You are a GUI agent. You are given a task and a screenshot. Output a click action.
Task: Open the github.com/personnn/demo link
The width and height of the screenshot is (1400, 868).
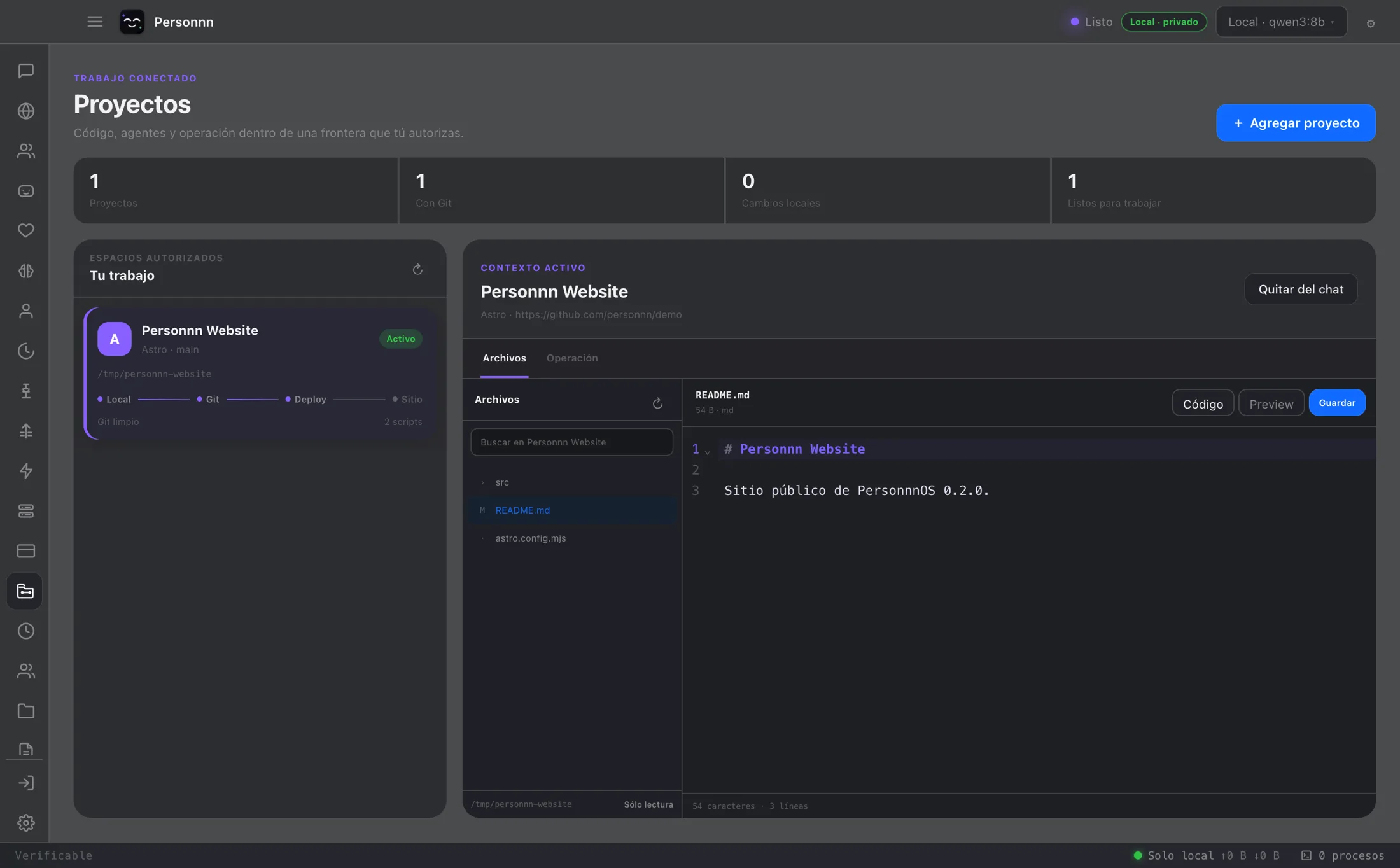coord(598,314)
